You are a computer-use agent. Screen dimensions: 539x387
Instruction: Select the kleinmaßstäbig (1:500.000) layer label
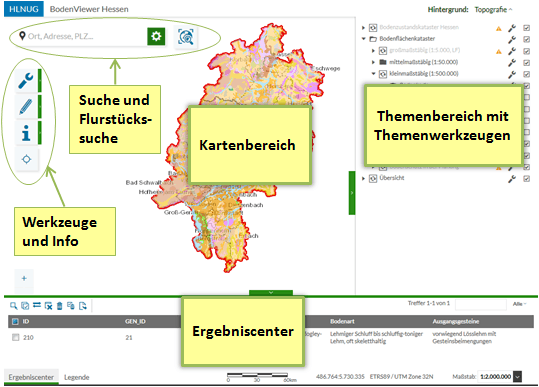[424, 74]
